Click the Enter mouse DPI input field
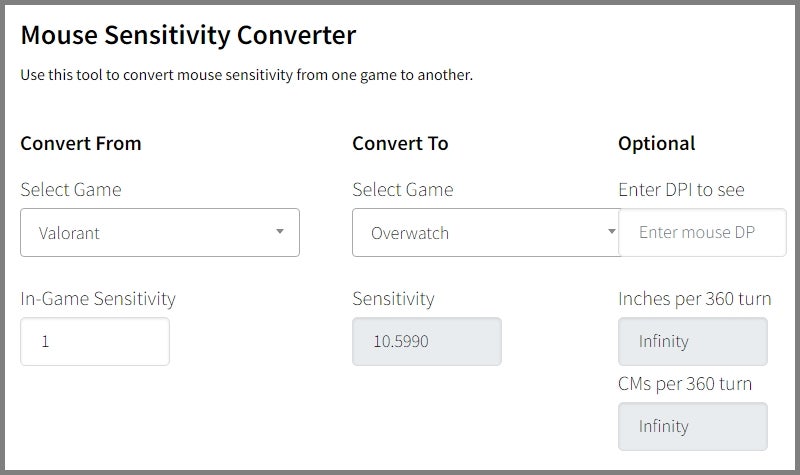The width and height of the screenshot is (800, 475). pyautogui.click(x=702, y=232)
